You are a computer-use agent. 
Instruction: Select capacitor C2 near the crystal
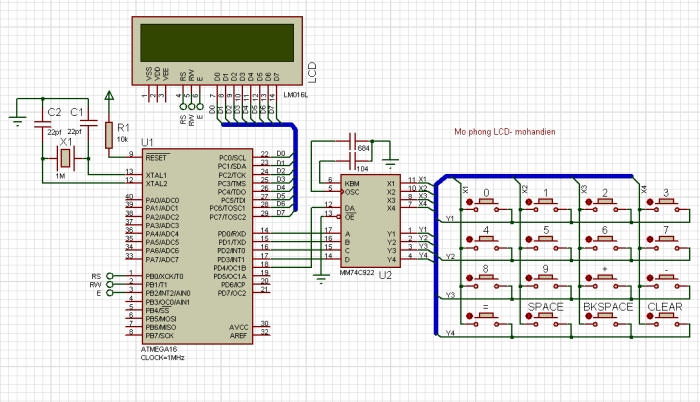[43, 126]
